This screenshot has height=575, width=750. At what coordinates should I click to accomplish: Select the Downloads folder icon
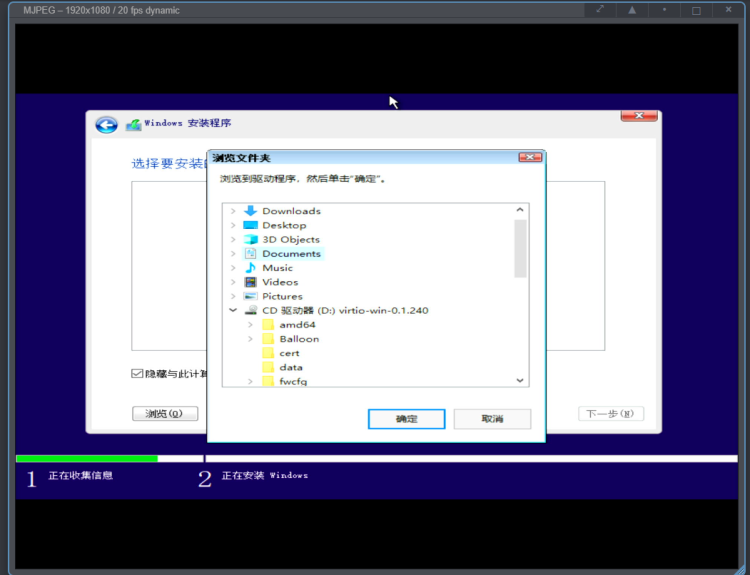(x=250, y=210)
